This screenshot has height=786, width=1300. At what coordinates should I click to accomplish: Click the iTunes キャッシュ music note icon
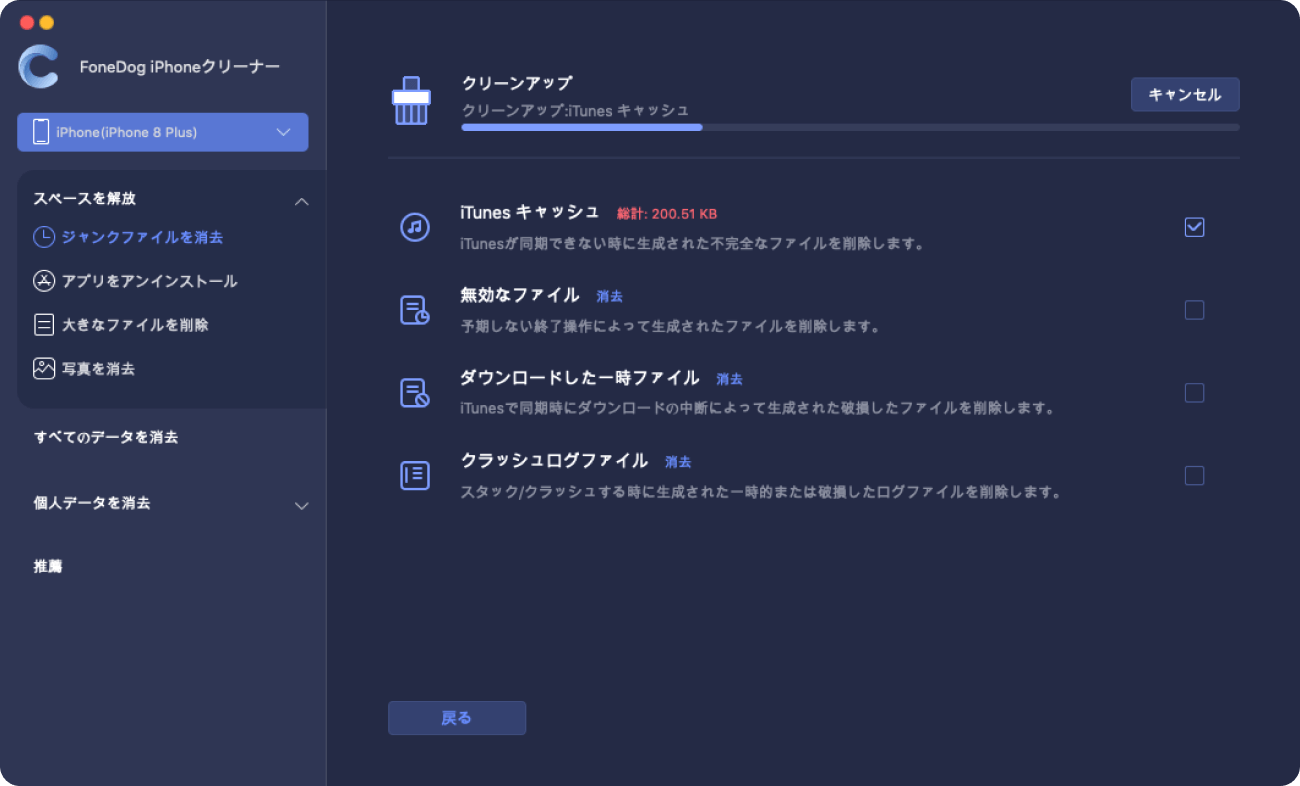pyautogui.click(x=415, y=227)
